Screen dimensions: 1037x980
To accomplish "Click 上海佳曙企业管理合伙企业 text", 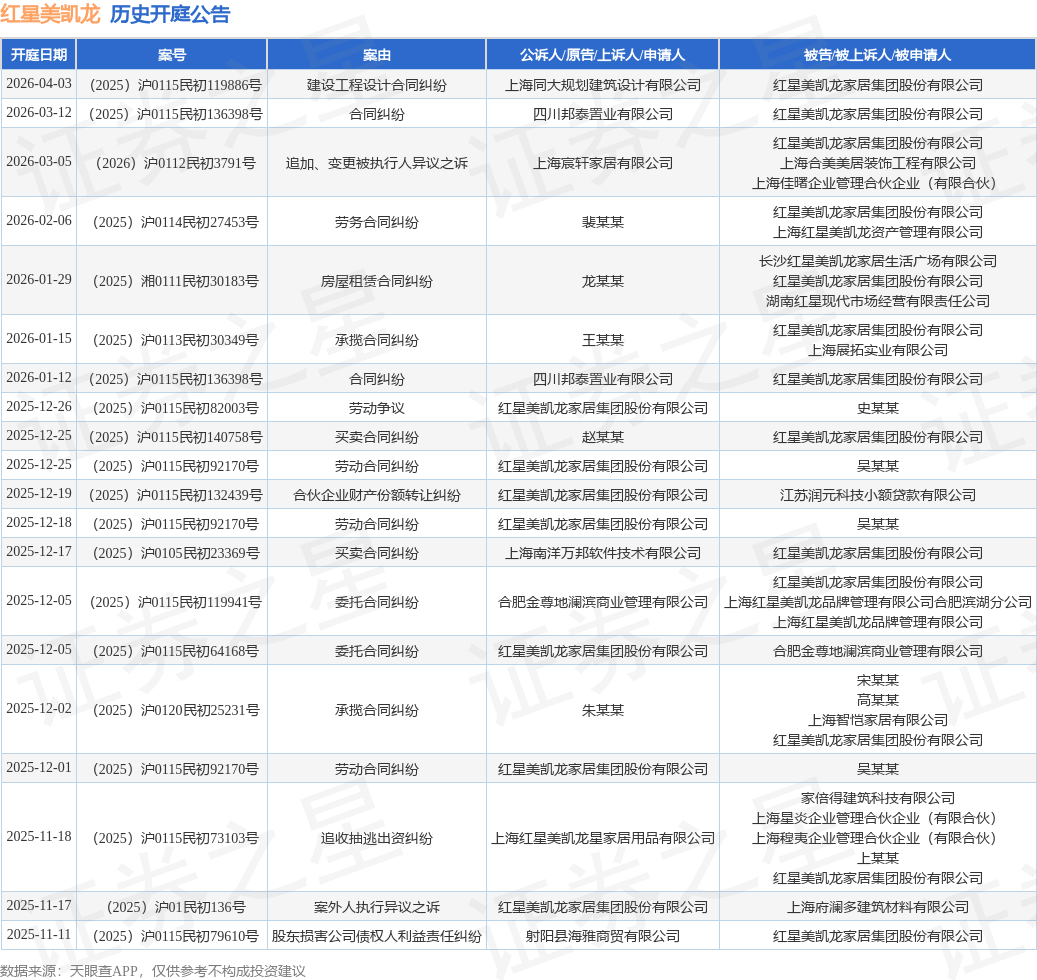I will point(835,183).
